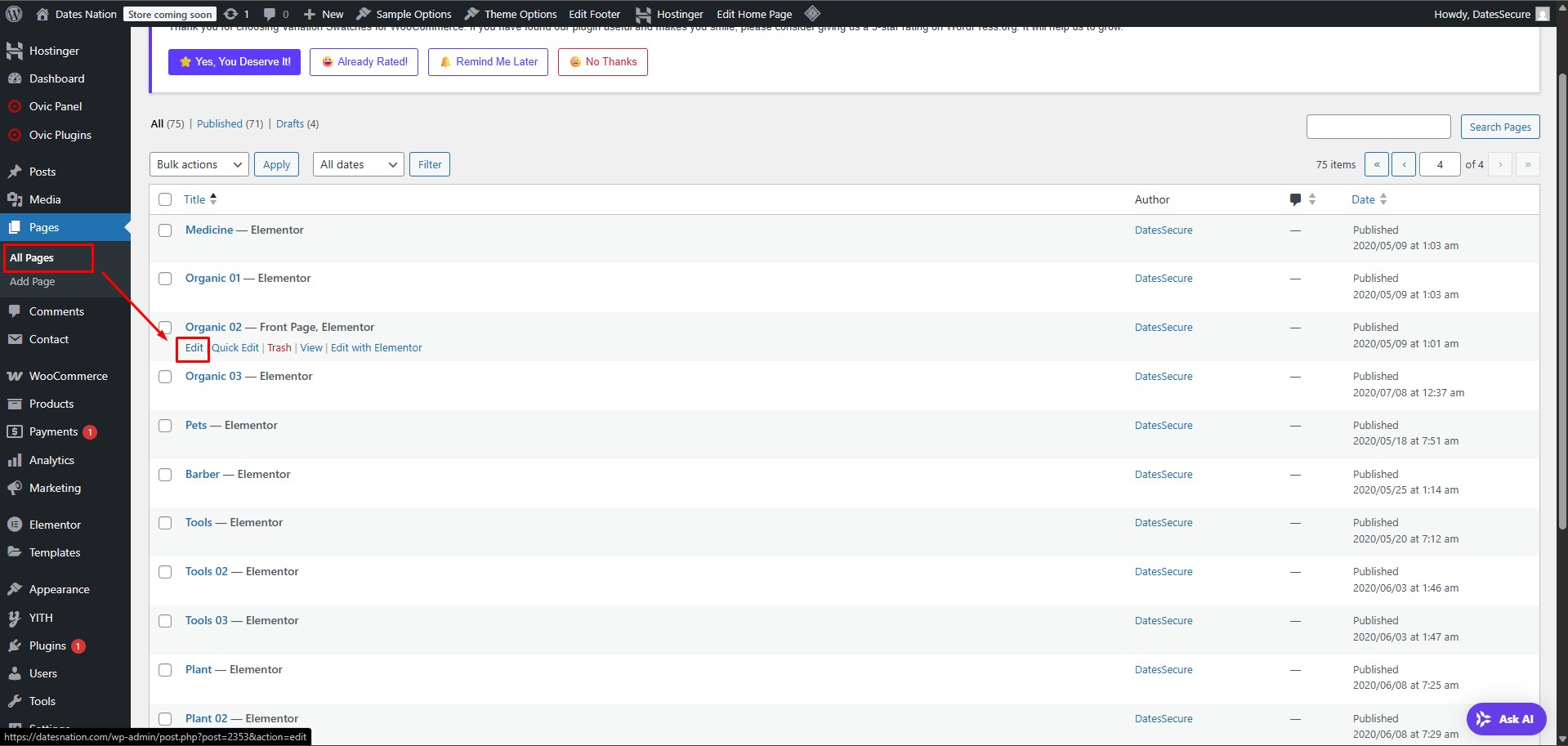
Task: Open Sample Options in admin bar
Action: [x=404, y=14]
